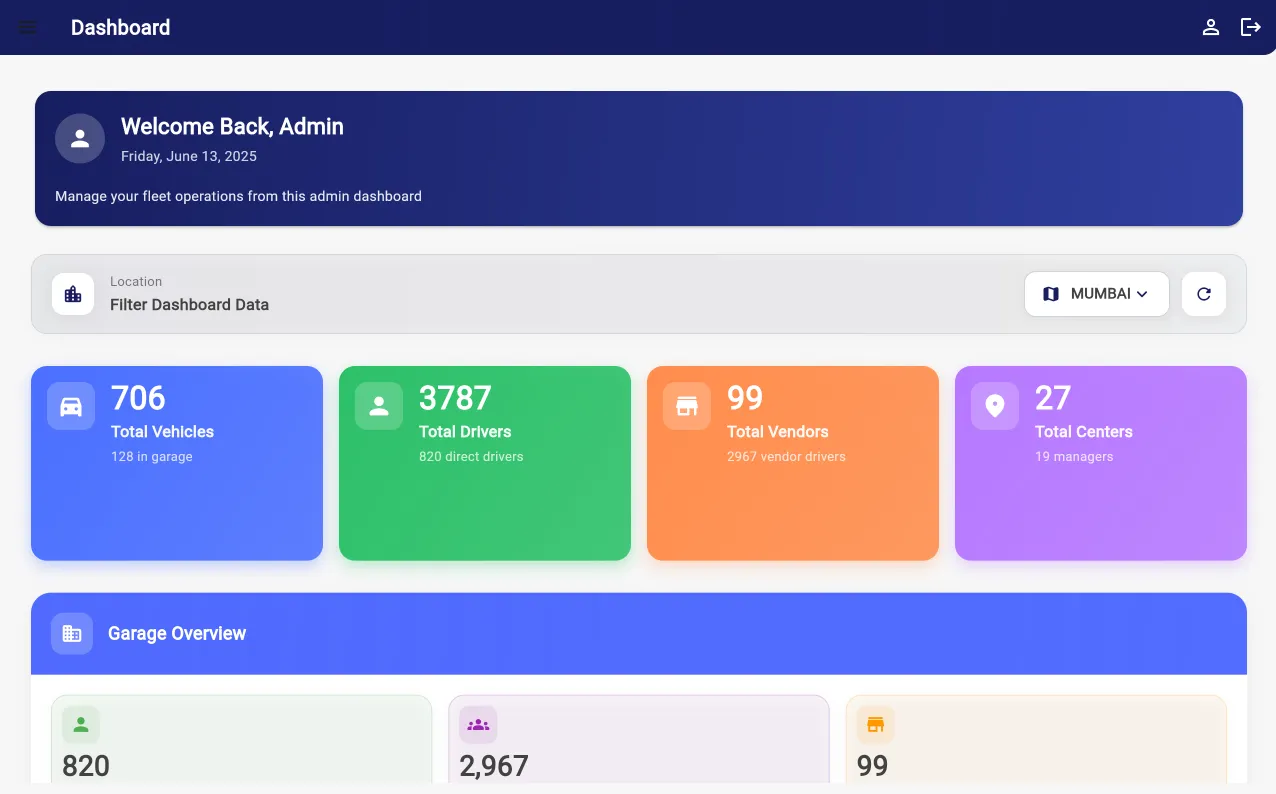This screenshot has width=1276, height=794.
Task: Click the 3787 drivers count
Action: click(x=455, y=398)
